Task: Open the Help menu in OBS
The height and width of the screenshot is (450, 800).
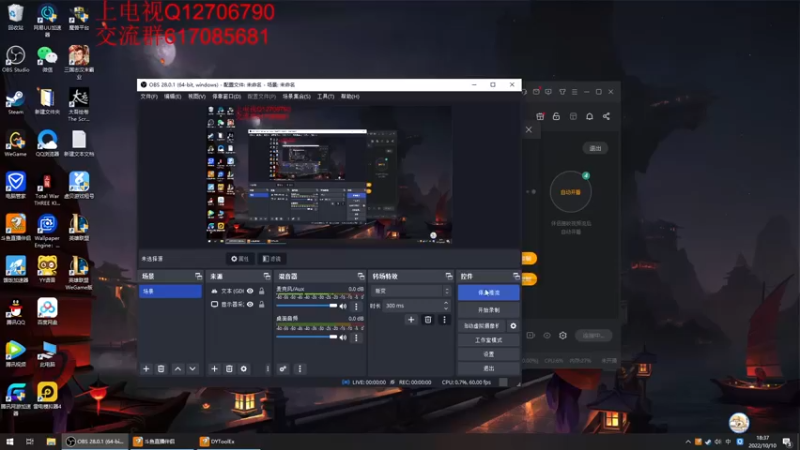Action: [350, 96]
